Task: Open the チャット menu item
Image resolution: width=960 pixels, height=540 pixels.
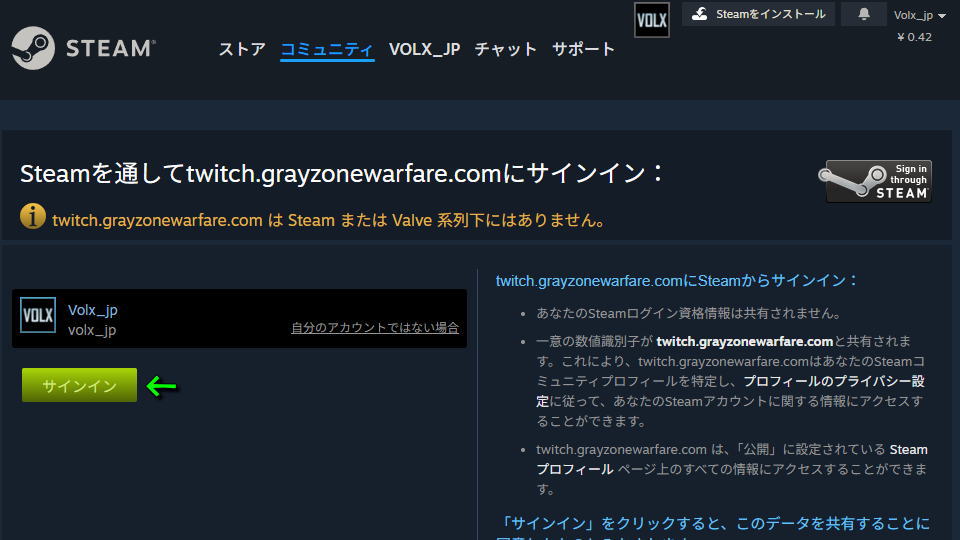Action: [505, 49]
